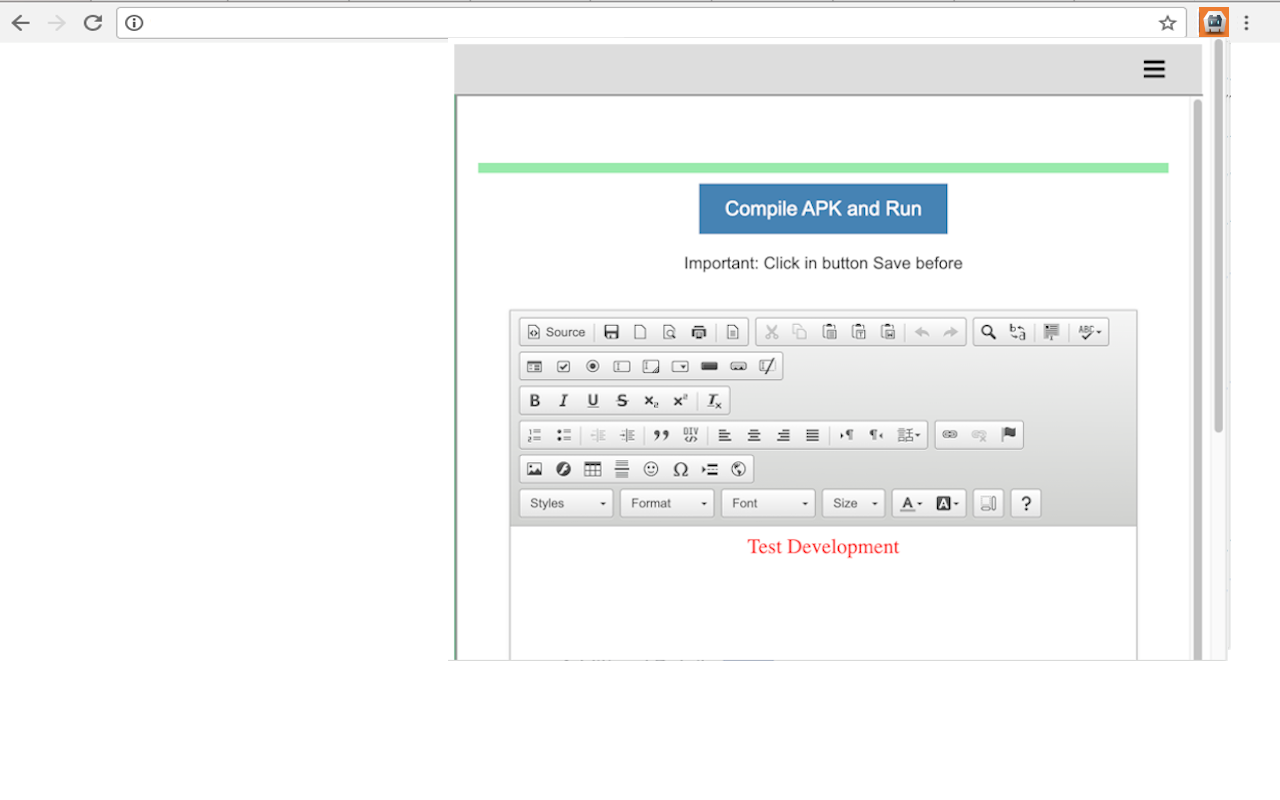Open Find with the magnifier icon

[989, 332]
